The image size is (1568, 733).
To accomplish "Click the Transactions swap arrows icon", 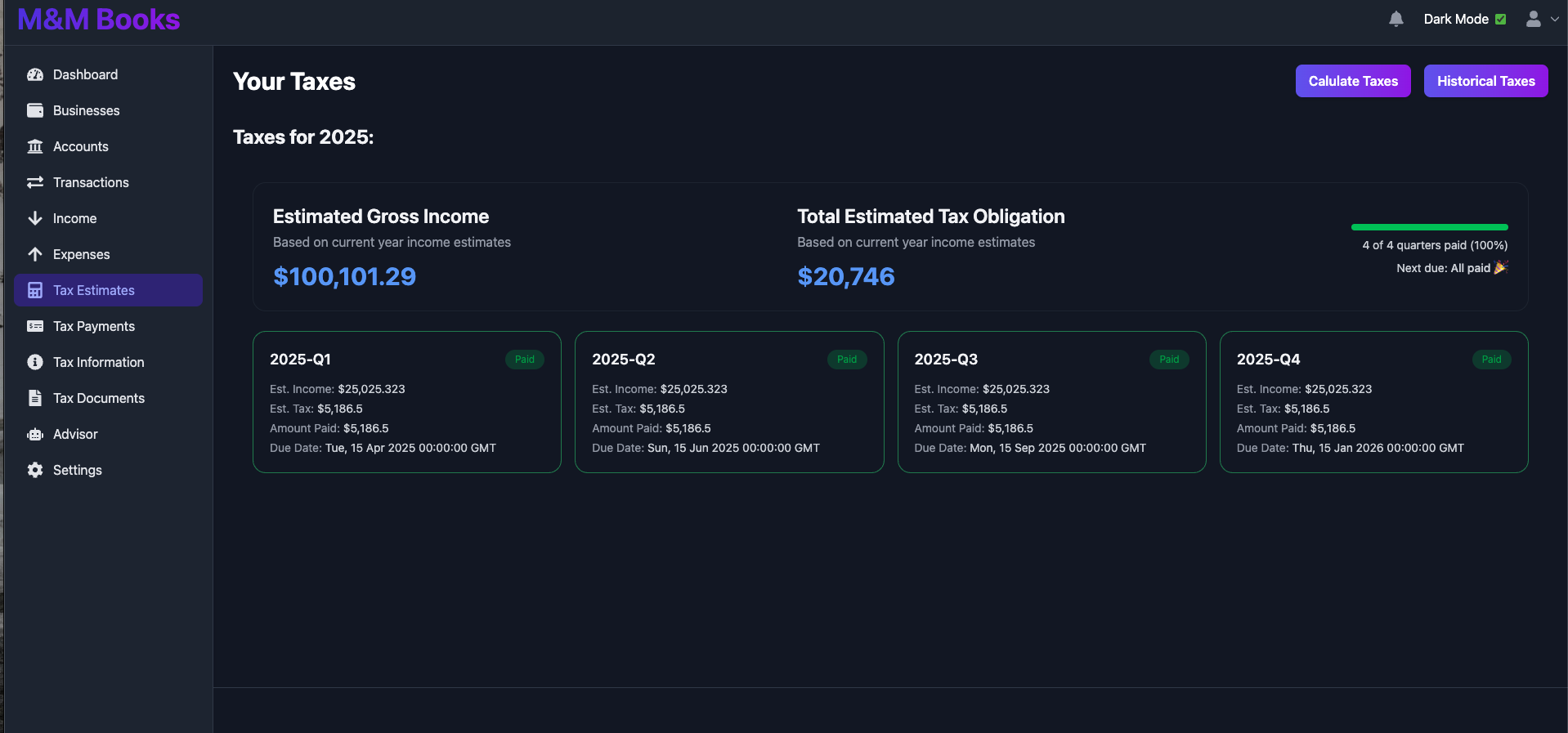I will pyautogui.click(x=35, y=182).
